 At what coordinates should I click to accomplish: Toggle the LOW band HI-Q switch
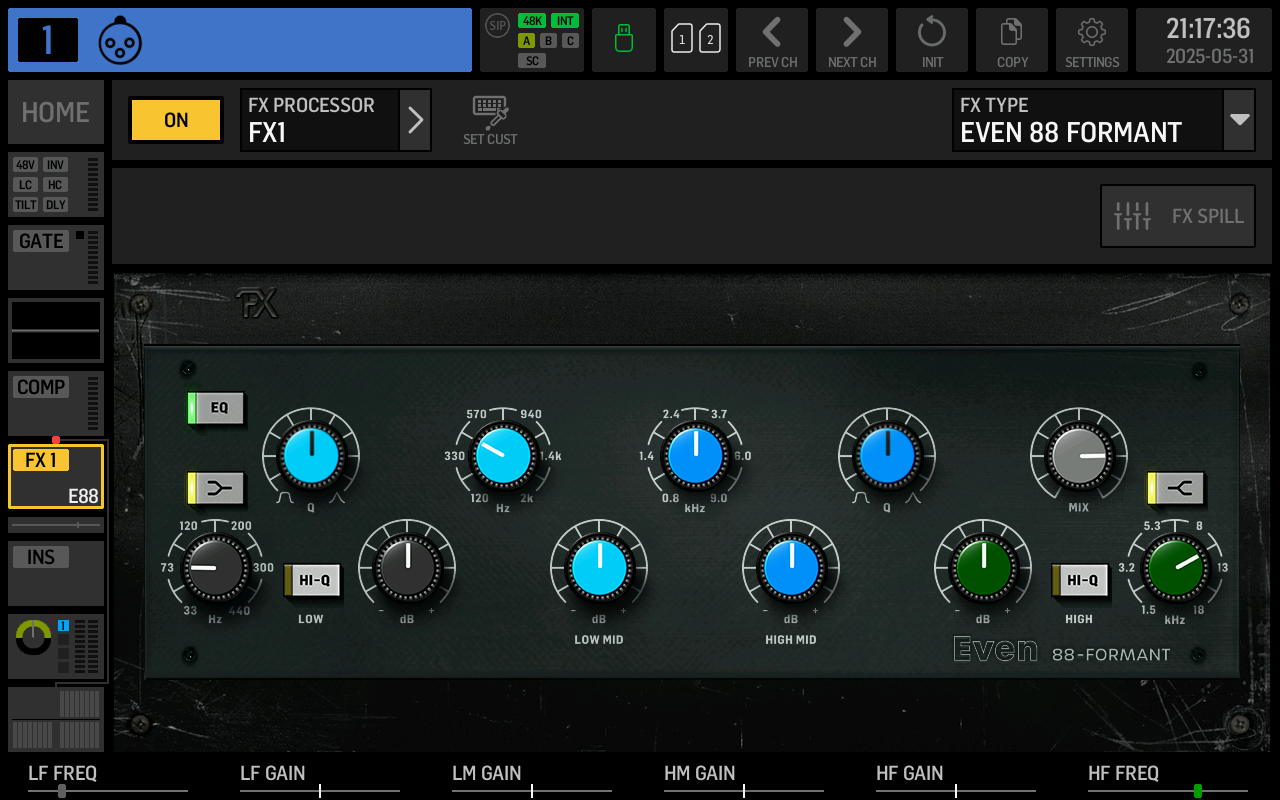pos(313,580)
